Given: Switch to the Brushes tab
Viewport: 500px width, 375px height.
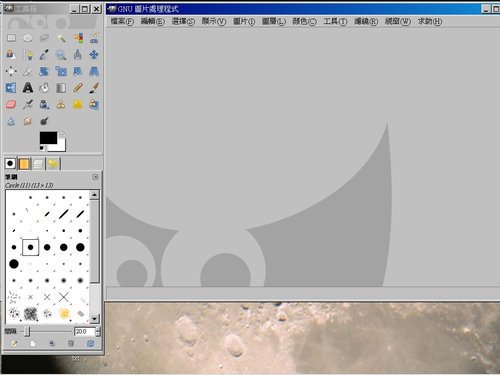Looking at the screenshot, I should pos(10,163).
